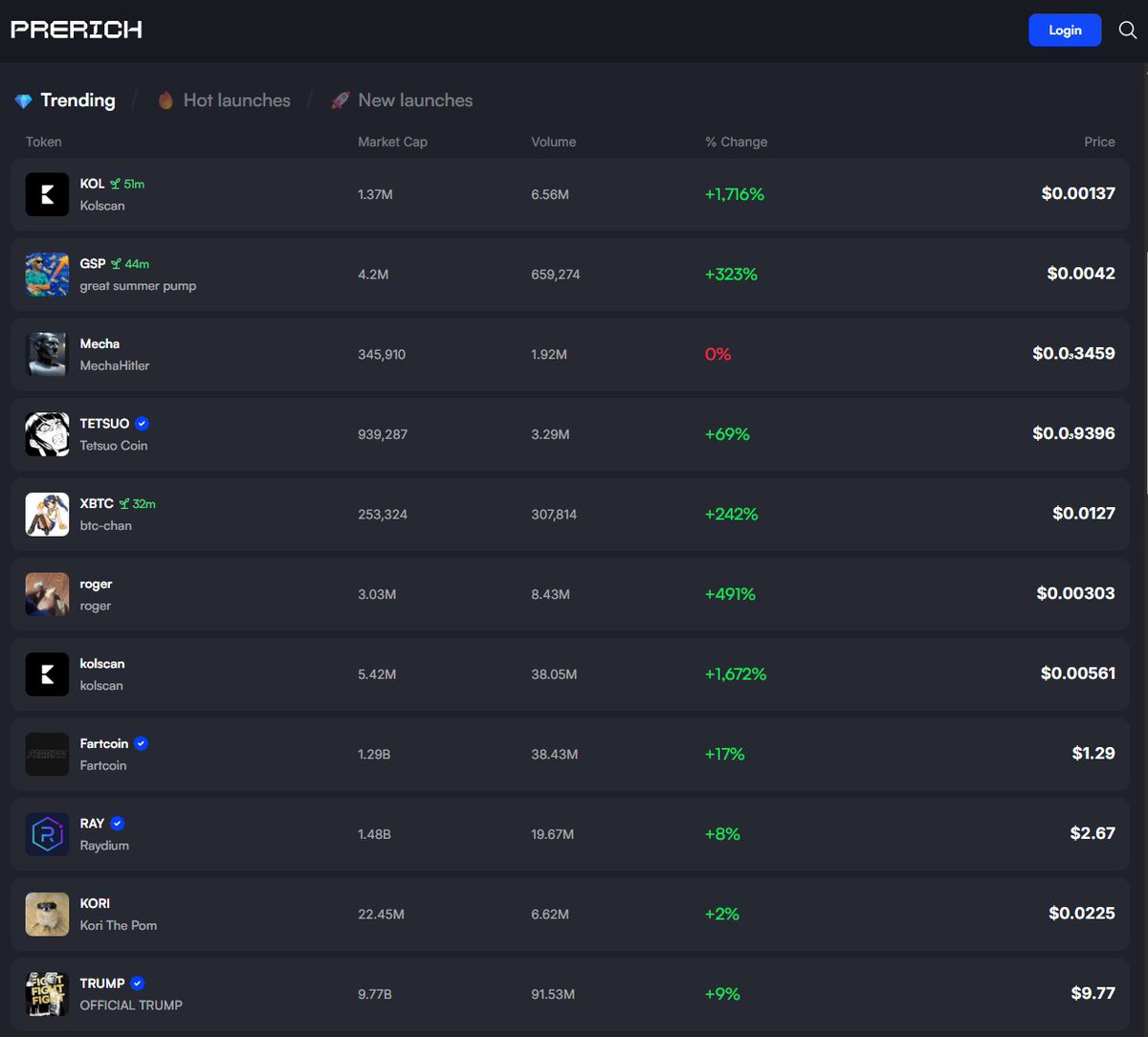Screen dimensions: 1148x1037
Task: Click the New launches rocket icon
Action: coord(340,100)
